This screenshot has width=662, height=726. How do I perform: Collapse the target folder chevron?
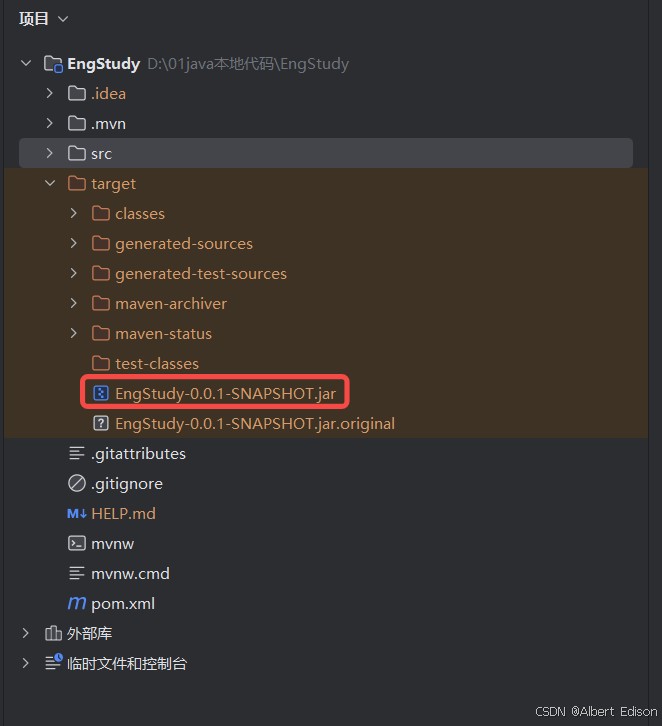tap(50, 183)
